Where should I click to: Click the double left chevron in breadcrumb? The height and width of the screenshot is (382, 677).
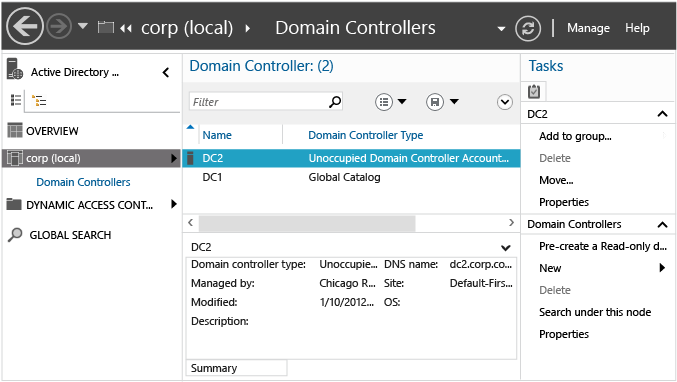(x=126, y=28)
